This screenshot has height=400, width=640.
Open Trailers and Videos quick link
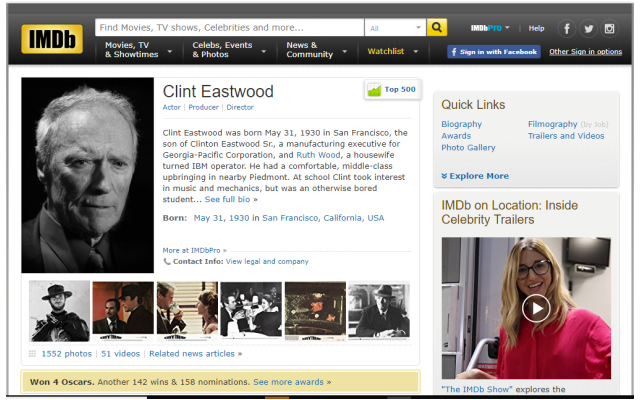[x=566, y=136]
